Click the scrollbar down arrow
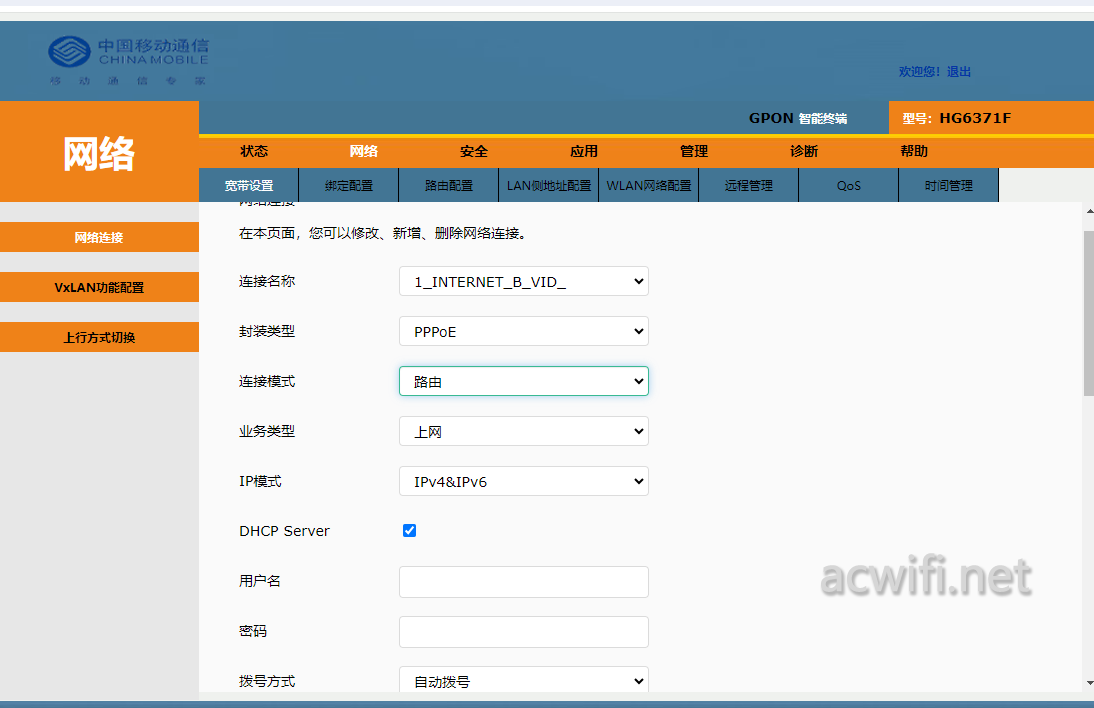This screenshot has width=1094, height=708. [1089, 684]
